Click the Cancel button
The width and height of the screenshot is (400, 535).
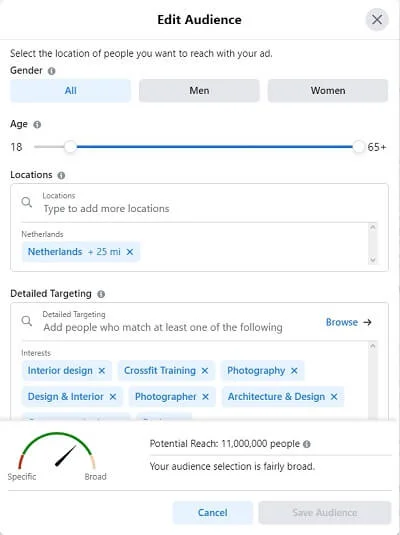(213, 512)
